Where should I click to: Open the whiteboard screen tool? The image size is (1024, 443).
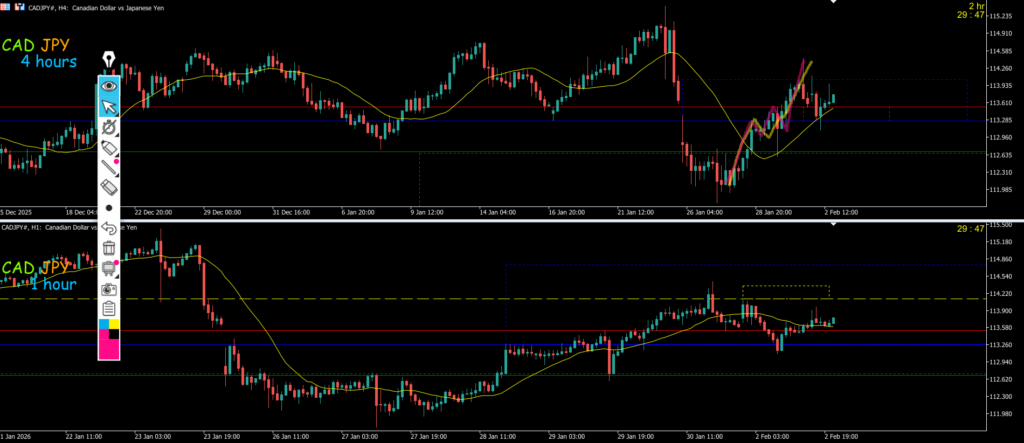click(109, 268)
